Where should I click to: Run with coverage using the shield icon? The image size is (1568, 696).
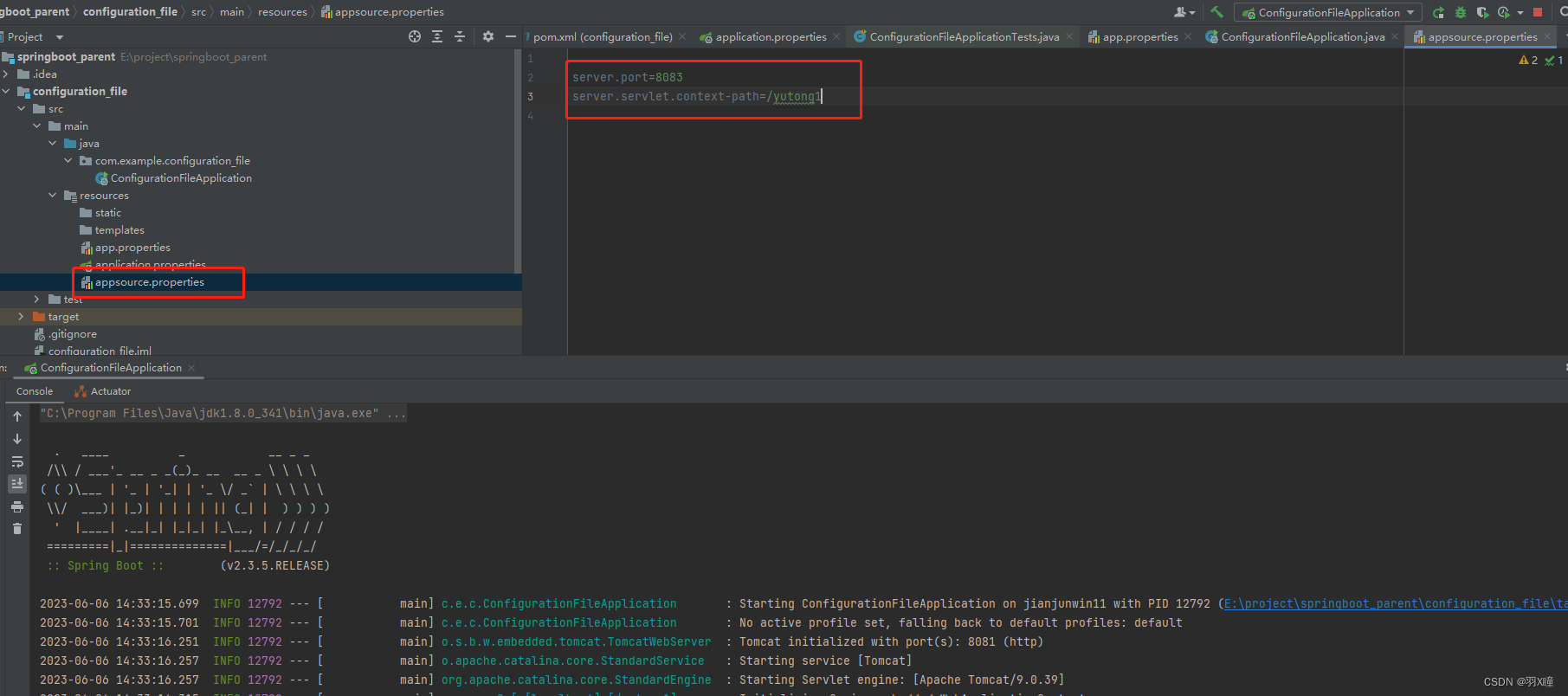[x=1482, y=12]
